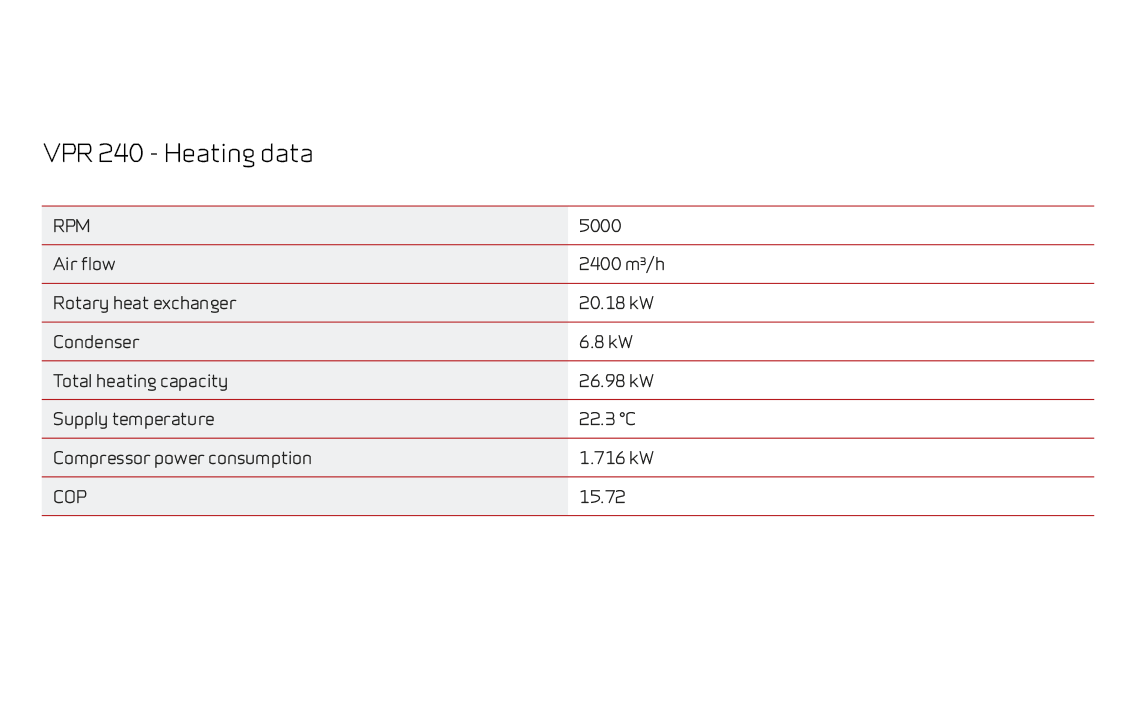Click the 22.3 °C temperature value

[x=607, y=420]
